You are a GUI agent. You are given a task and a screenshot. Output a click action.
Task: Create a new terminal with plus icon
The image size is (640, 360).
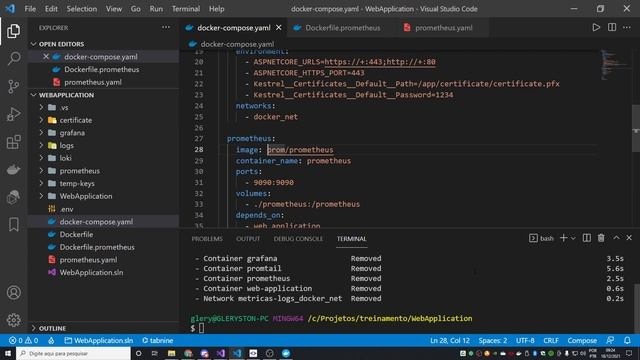tap(563, 238)
